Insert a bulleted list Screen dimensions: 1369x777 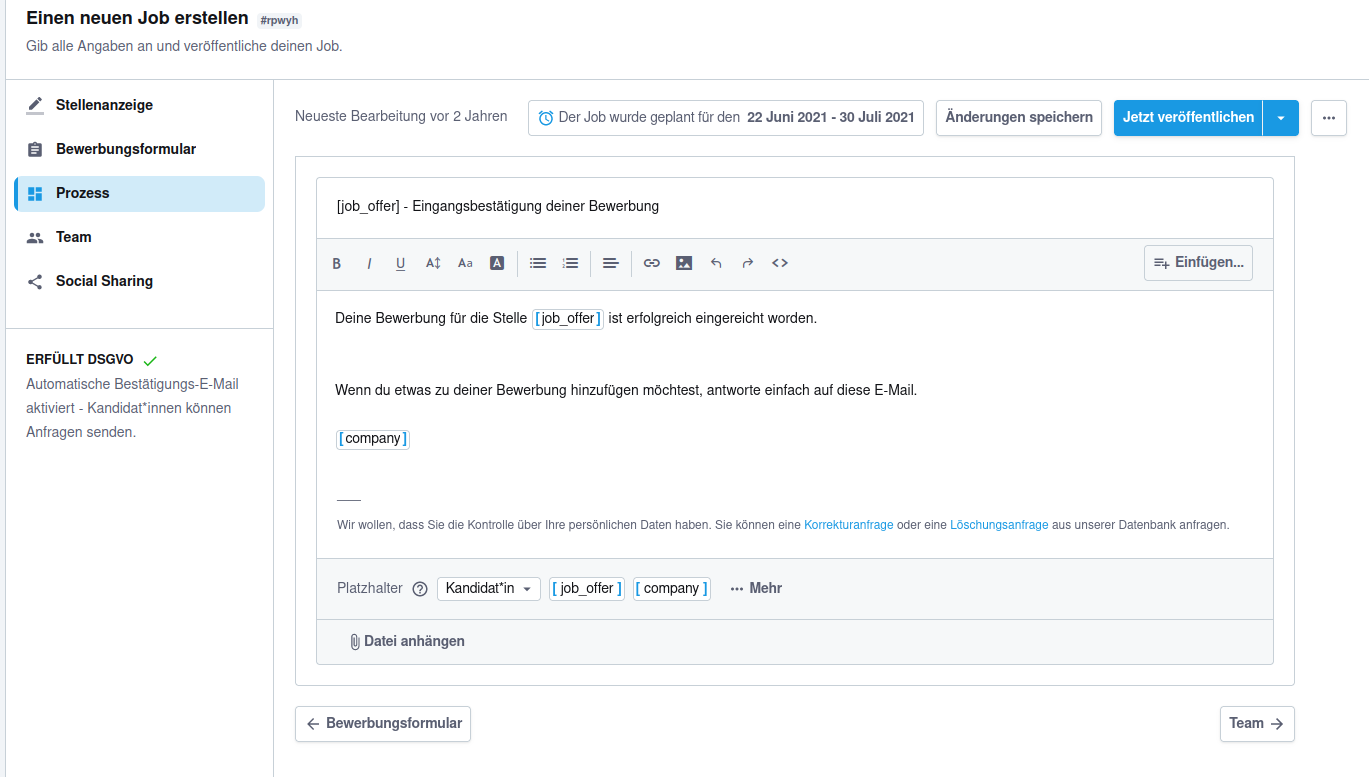coord(537,262)
